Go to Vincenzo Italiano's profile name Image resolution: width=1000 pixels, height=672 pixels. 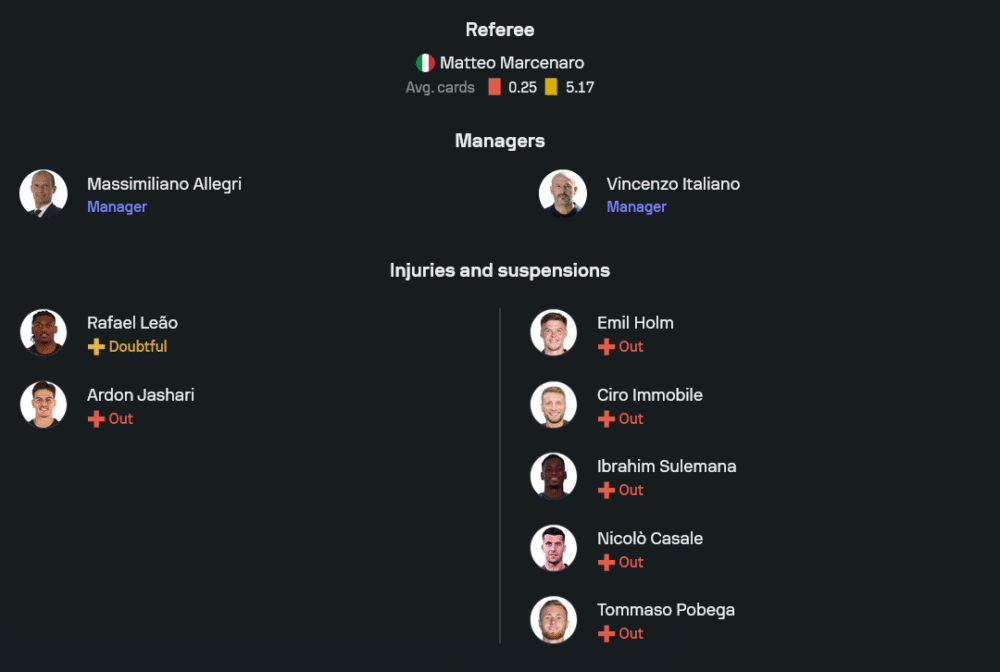[673, 184]
